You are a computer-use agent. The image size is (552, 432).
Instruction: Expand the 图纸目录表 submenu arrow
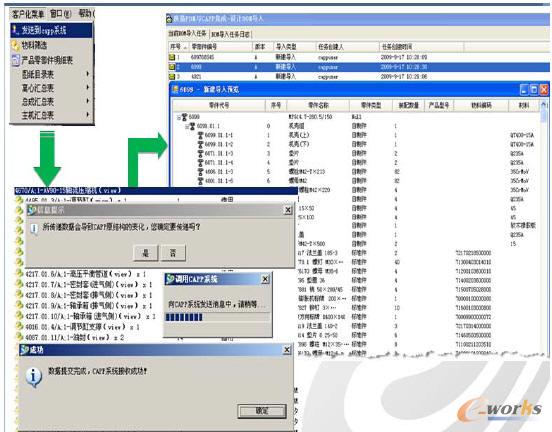88,74
